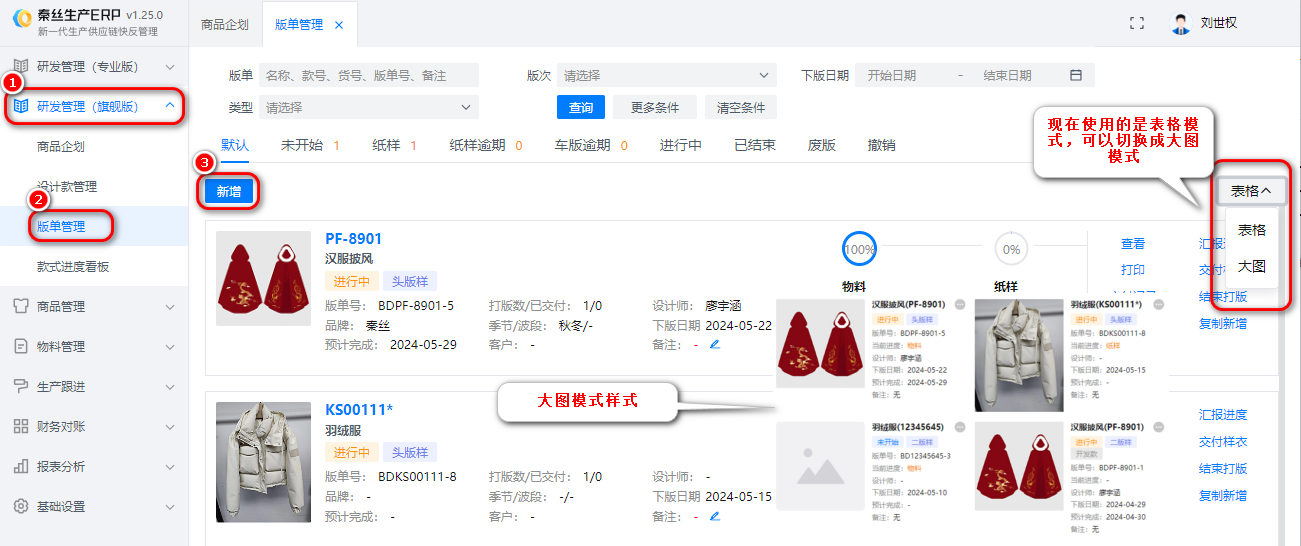Screen dimensions: 1301x546
Task: Click the 100% 物料 progress circle
Action: 859,249
